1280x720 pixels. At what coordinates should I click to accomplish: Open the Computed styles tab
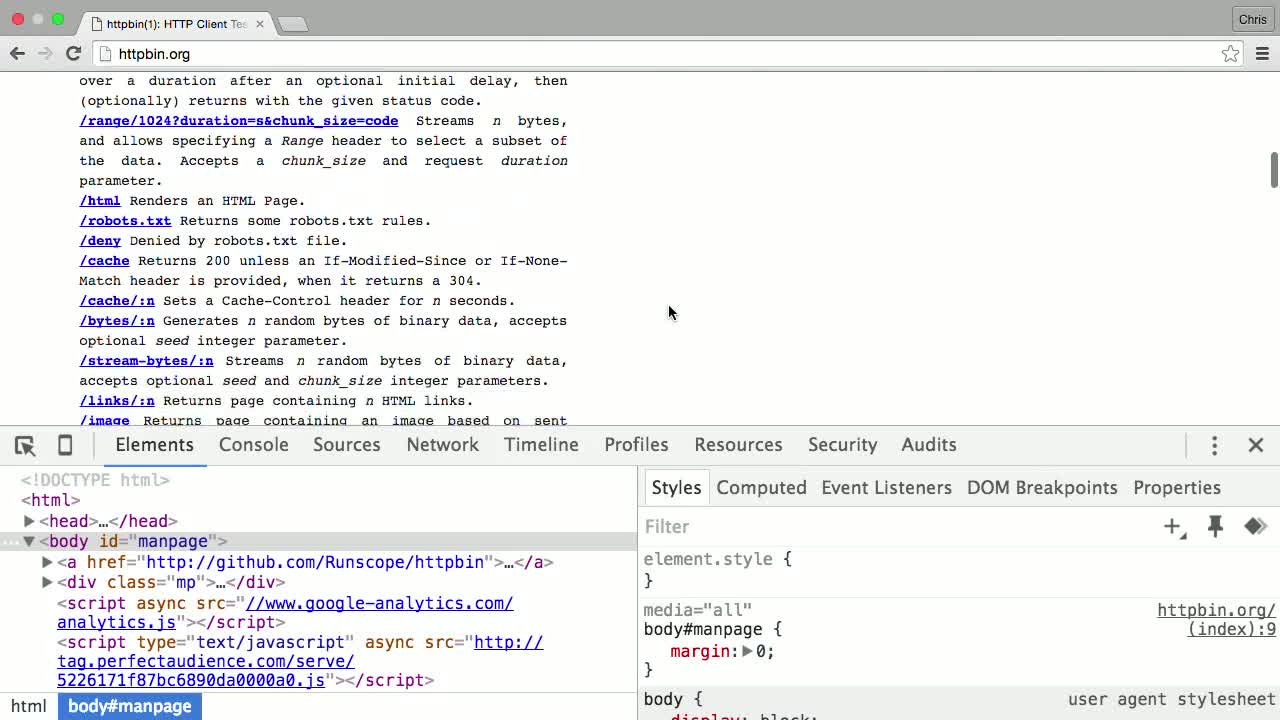click(761, 488)
